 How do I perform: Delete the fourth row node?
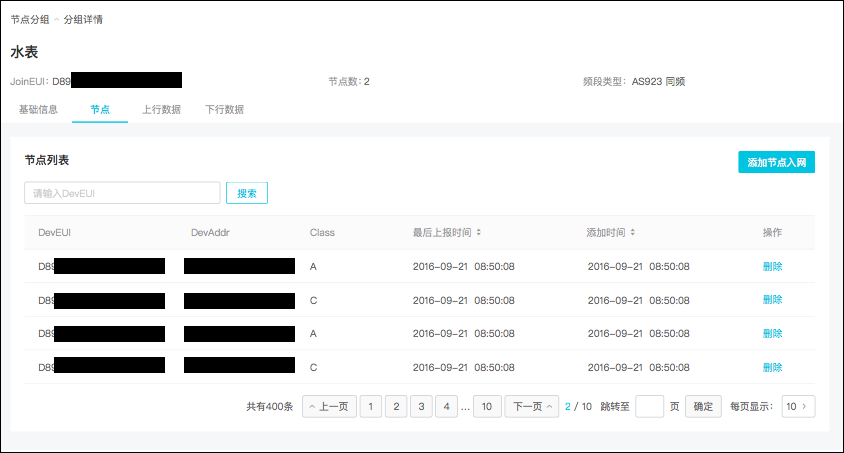(772, 367)
